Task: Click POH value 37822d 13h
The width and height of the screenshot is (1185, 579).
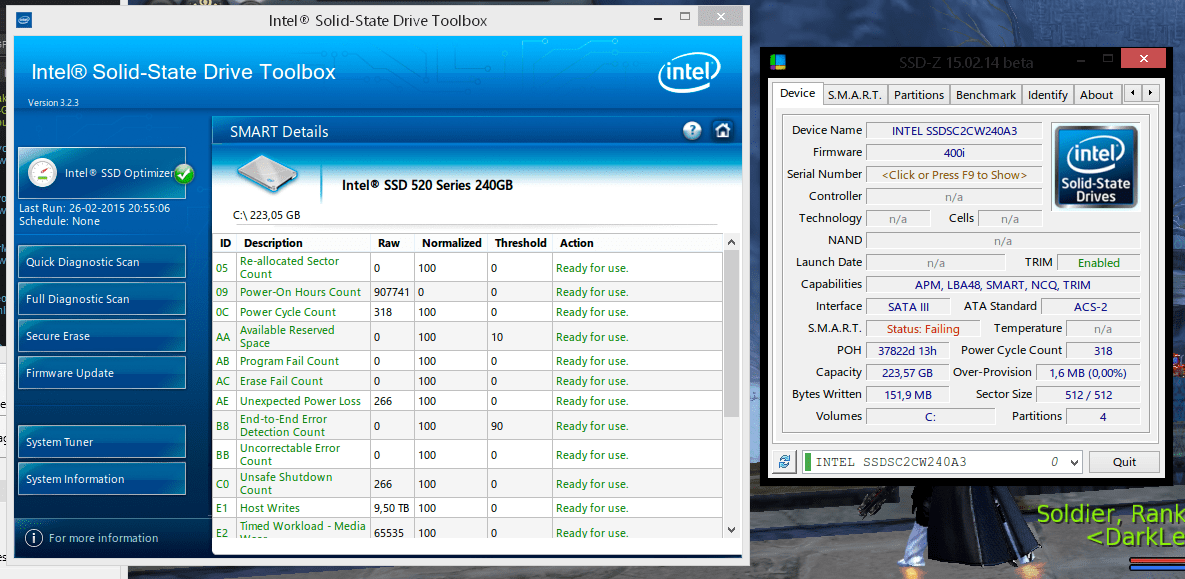Action: tap(908, 351)
